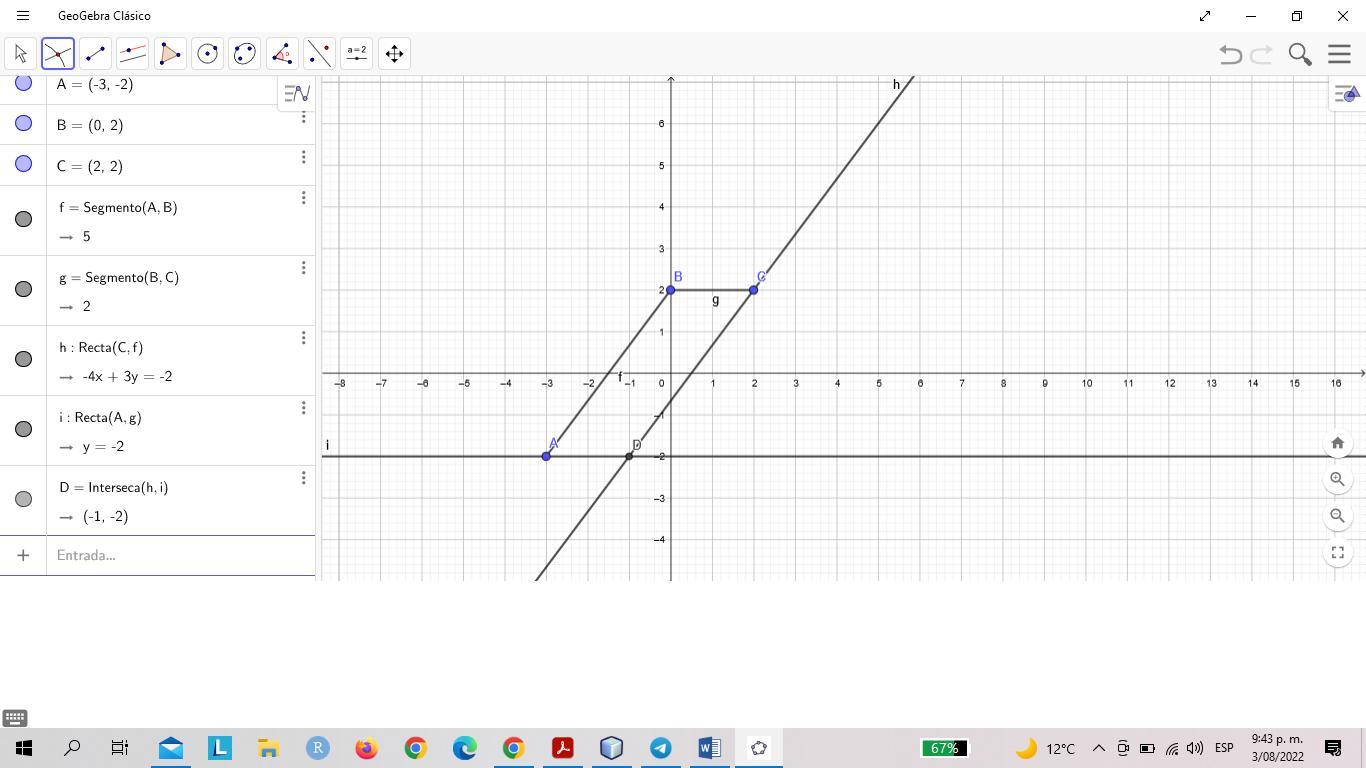Open three-dot menu for segment f

pyautogui.click(x=303, y=198)
